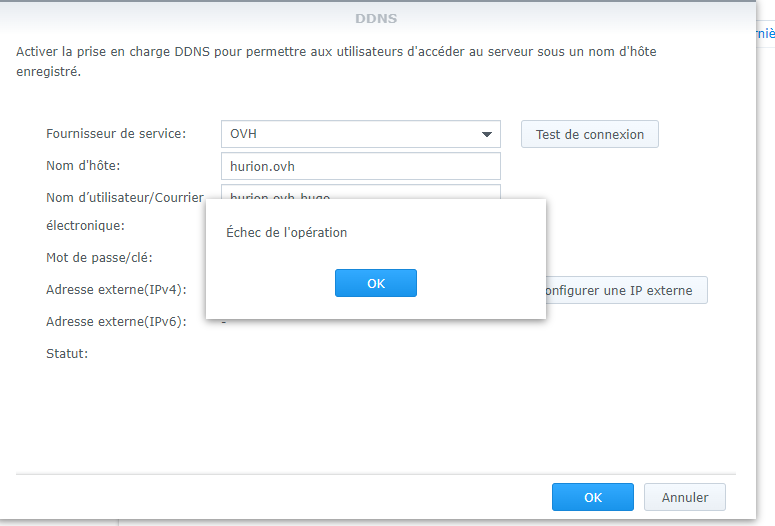Cancel the DDNS dialog with Annuler
The height and width of the screenshot is (526, 775).
click(x=685, y=497)
